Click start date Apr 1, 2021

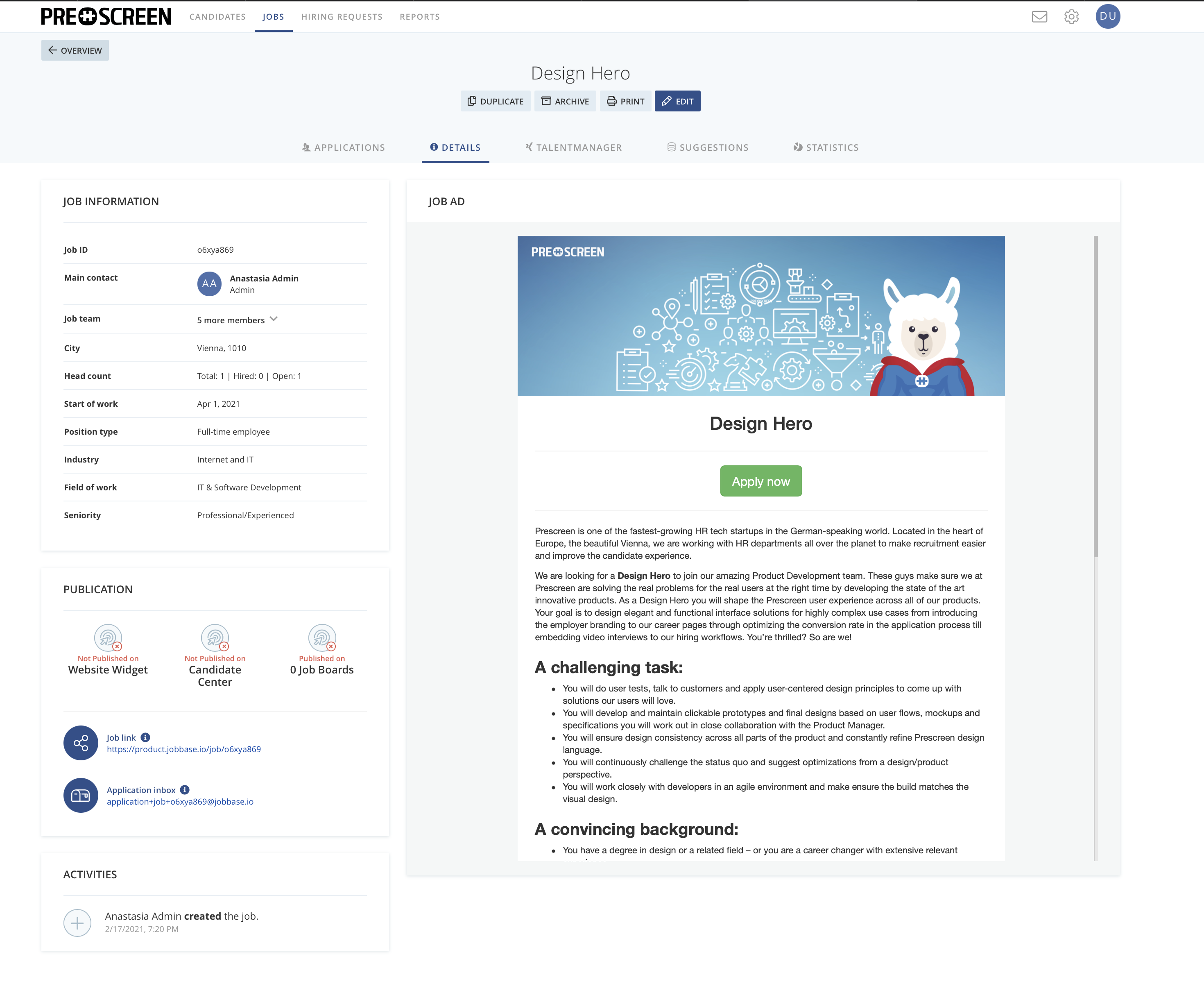218,404
